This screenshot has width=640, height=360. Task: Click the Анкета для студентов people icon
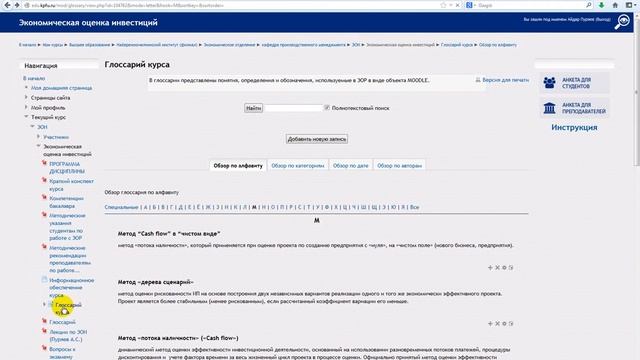coord(549,83)
